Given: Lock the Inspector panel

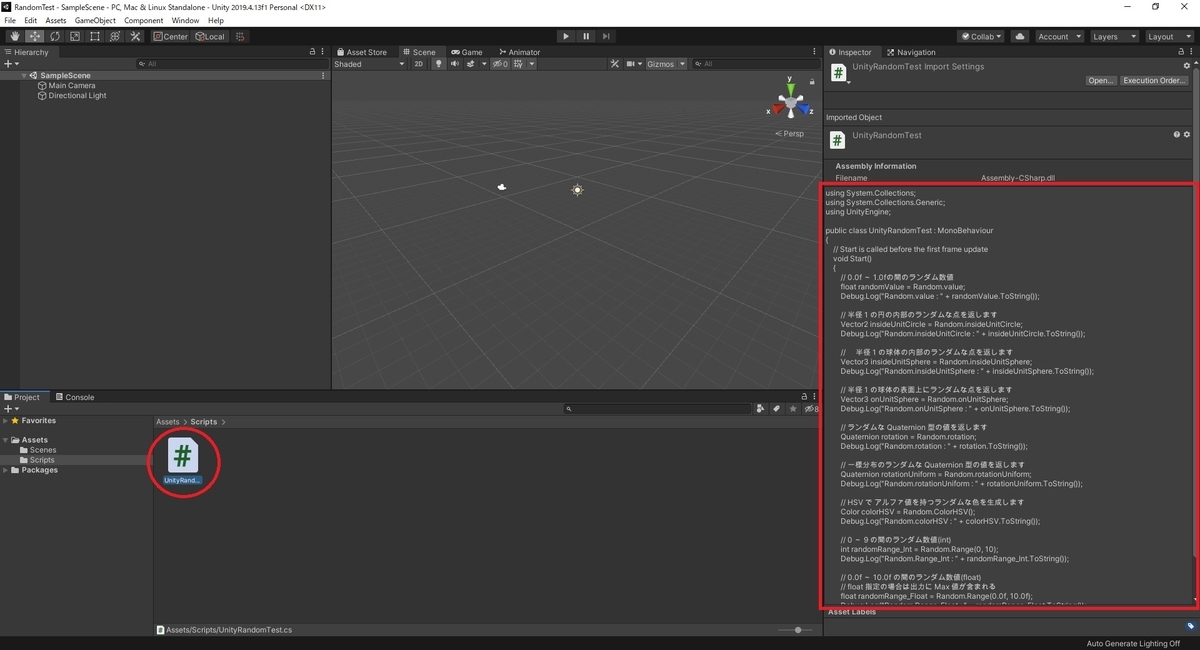Looking at the screenshot, I should 1179,52.
